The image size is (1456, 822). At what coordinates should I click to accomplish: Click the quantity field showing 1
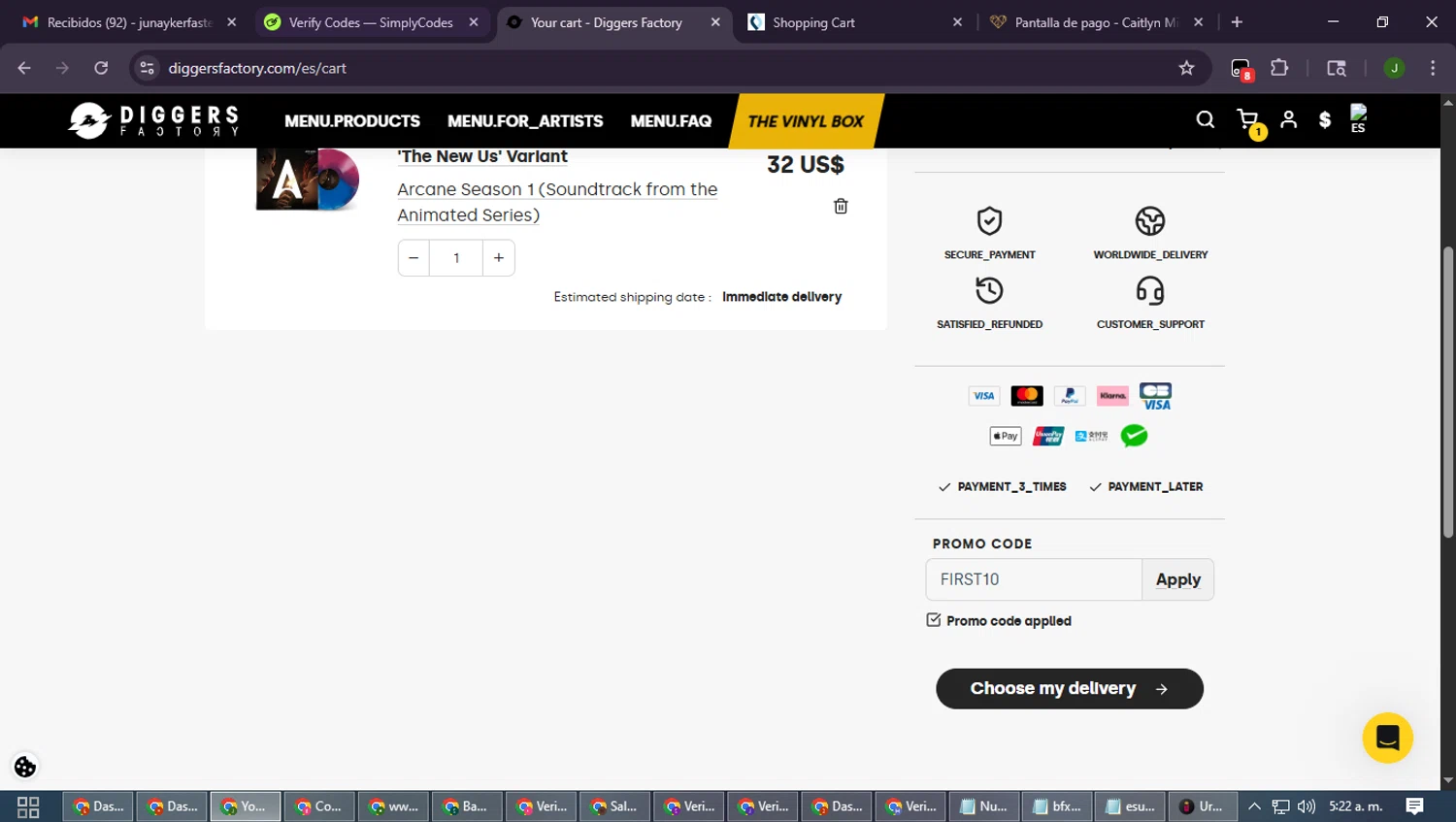coord(456,258)
